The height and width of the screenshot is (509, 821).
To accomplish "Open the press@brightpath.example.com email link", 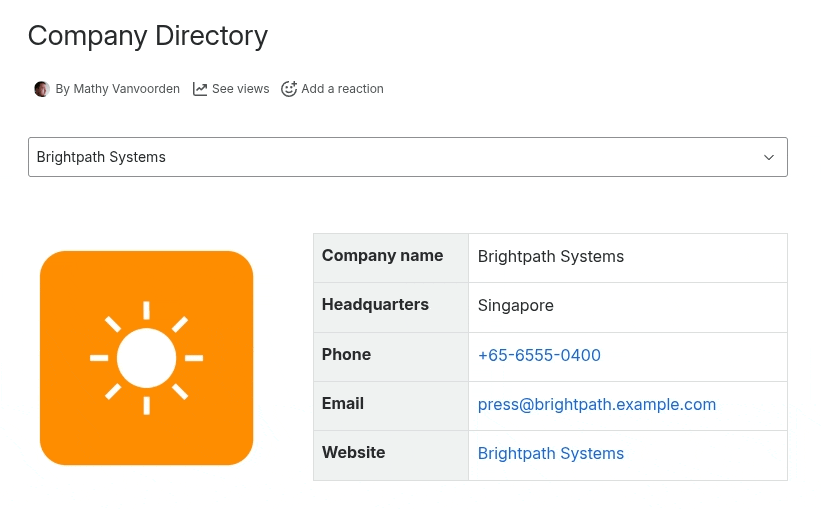I will (596, 404).
